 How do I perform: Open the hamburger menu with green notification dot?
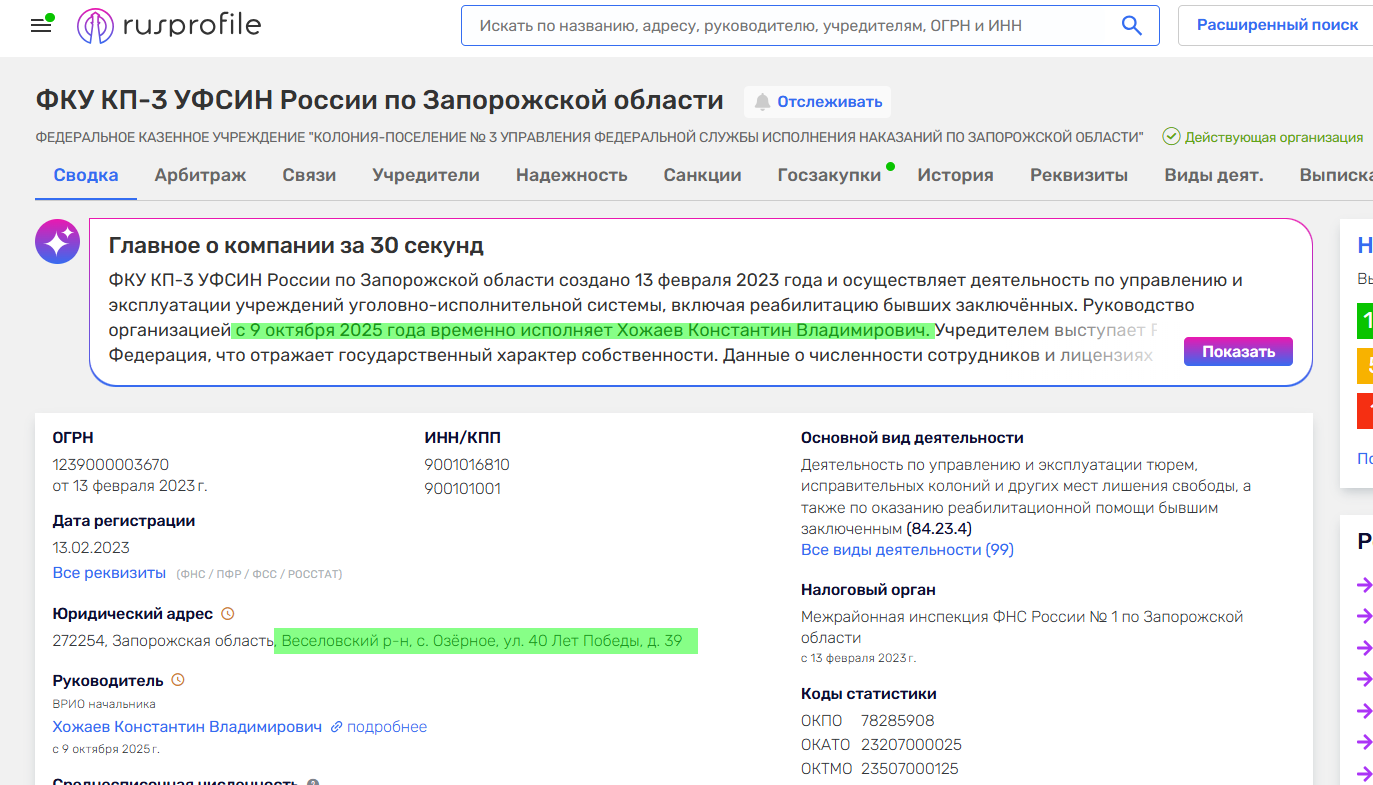(40, 25)
